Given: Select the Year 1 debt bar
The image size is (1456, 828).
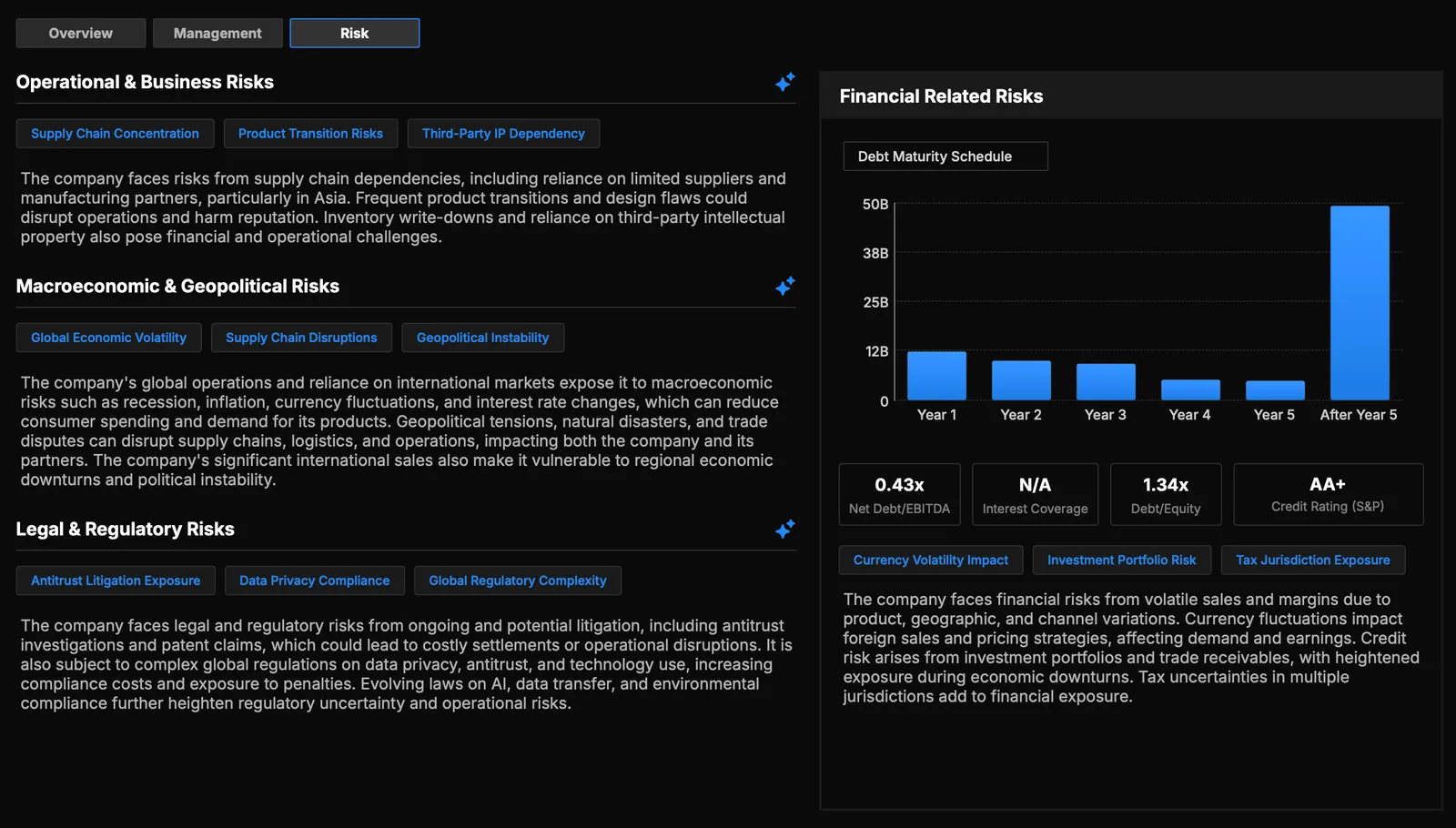Looking at the screenshot, I should pyautogui.click(x=936, y=376).
